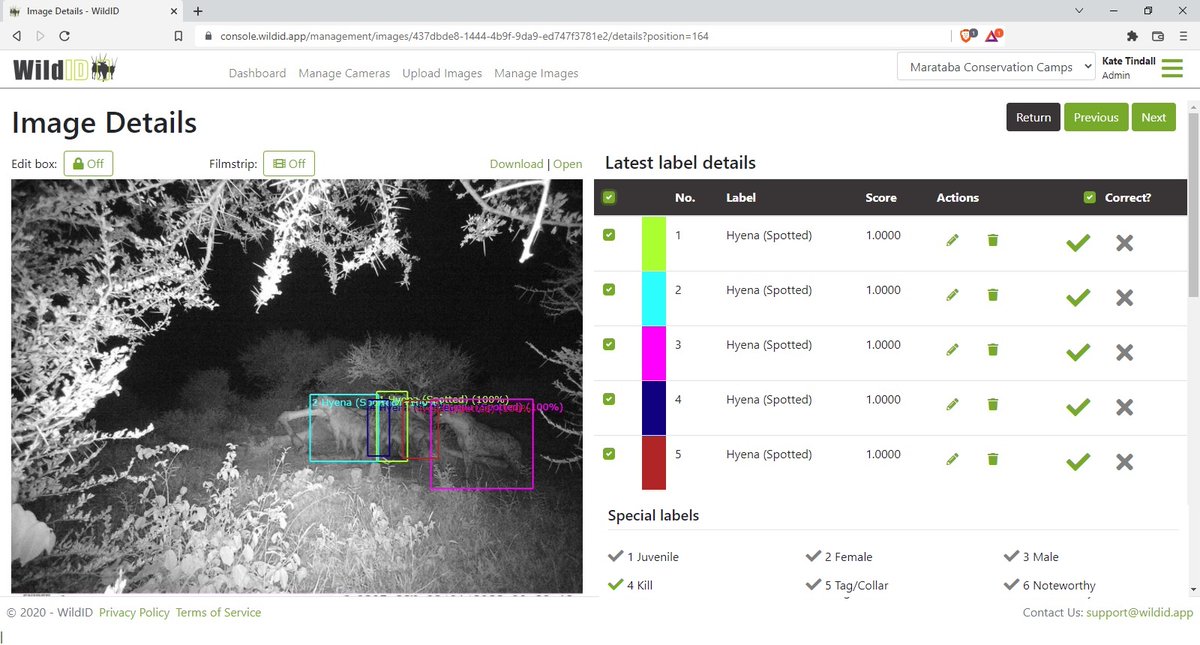
Task: Open Manage Cameras page
Action: [x=344, y=73]
